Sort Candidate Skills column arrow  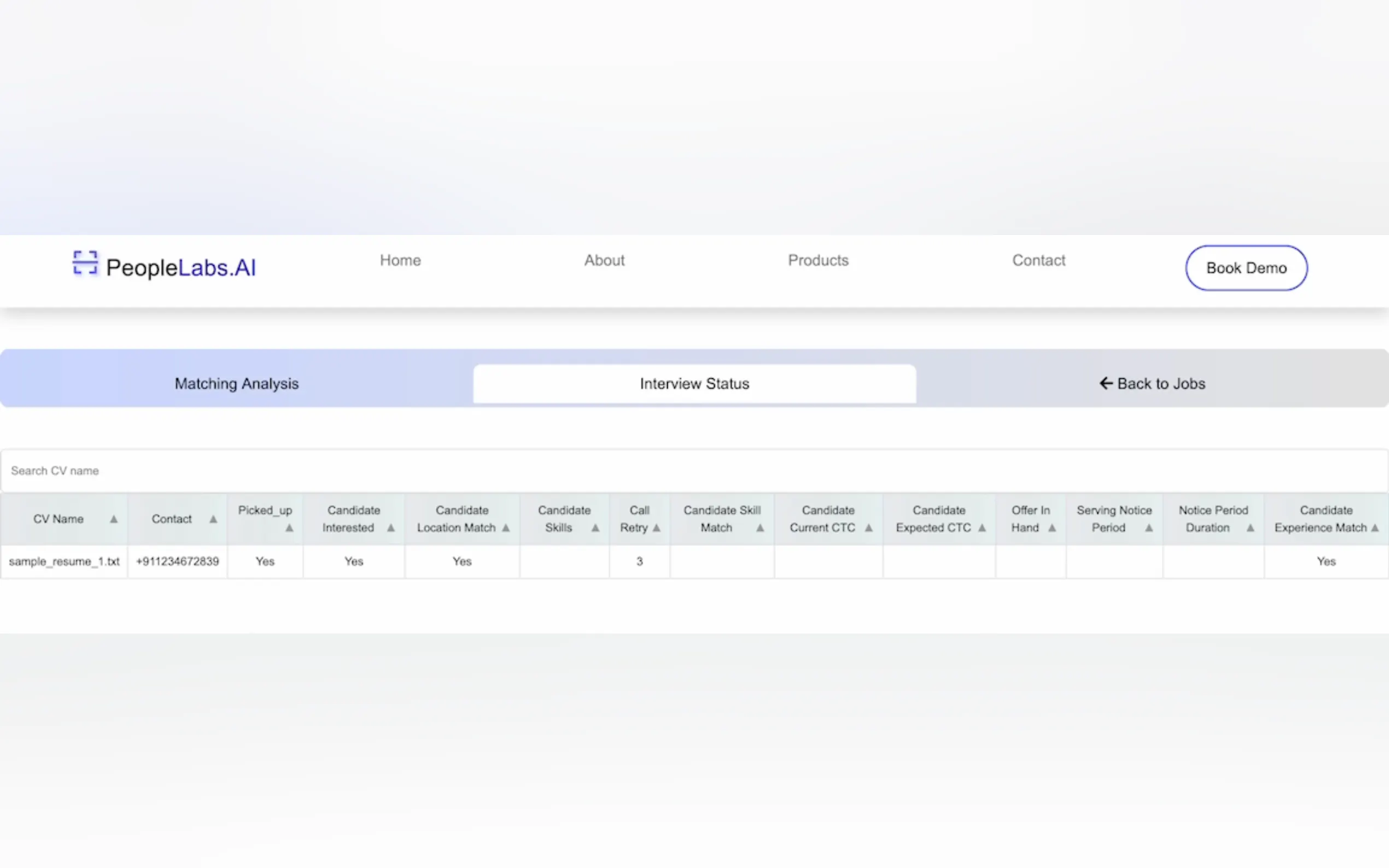coord(596,528)
